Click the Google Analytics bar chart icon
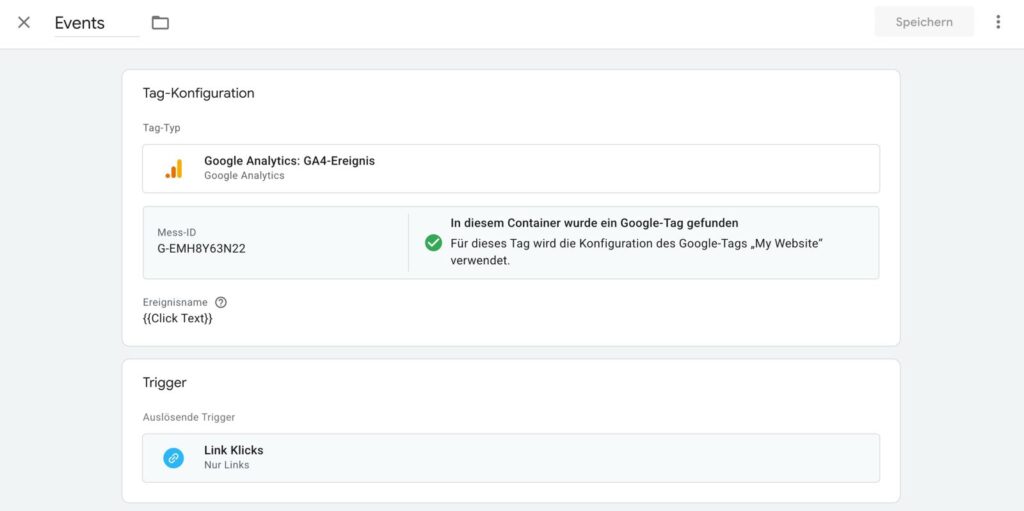 tap(174, 169)
